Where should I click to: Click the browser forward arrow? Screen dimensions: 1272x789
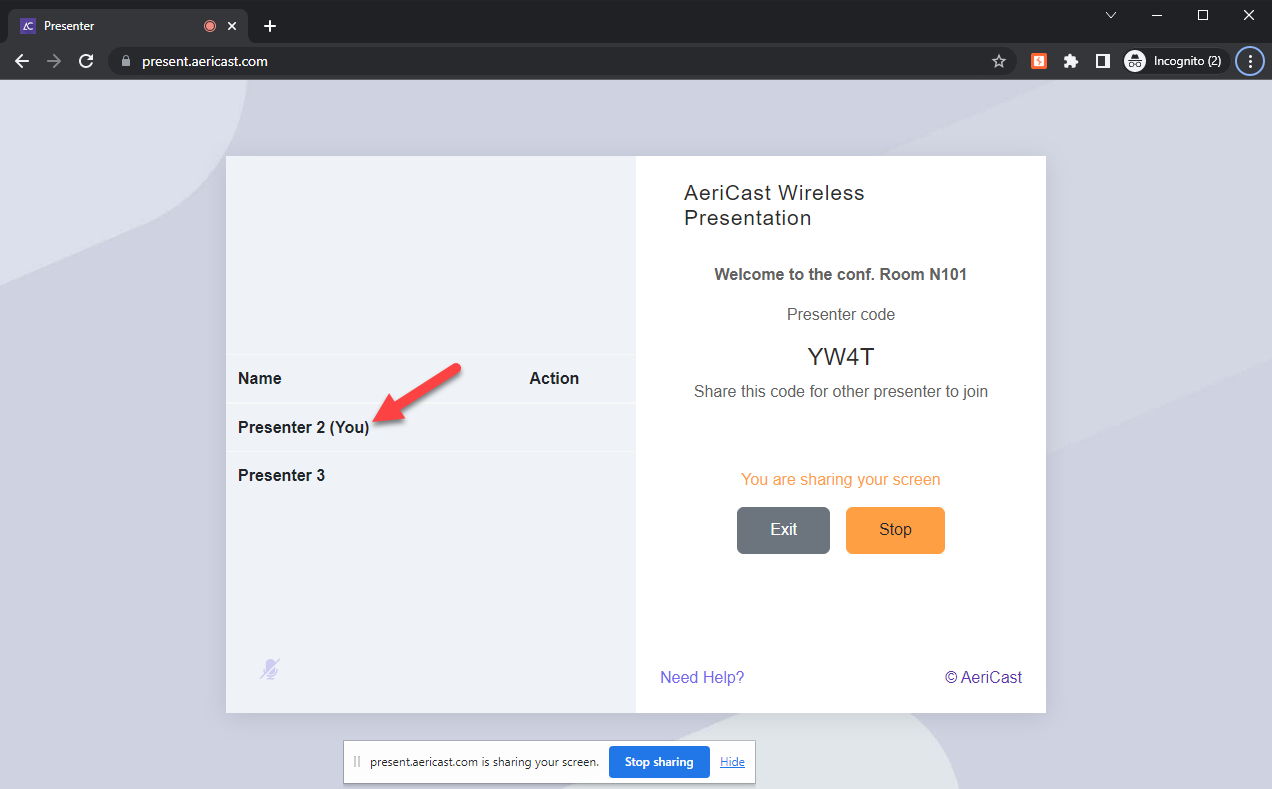(54, 61)
